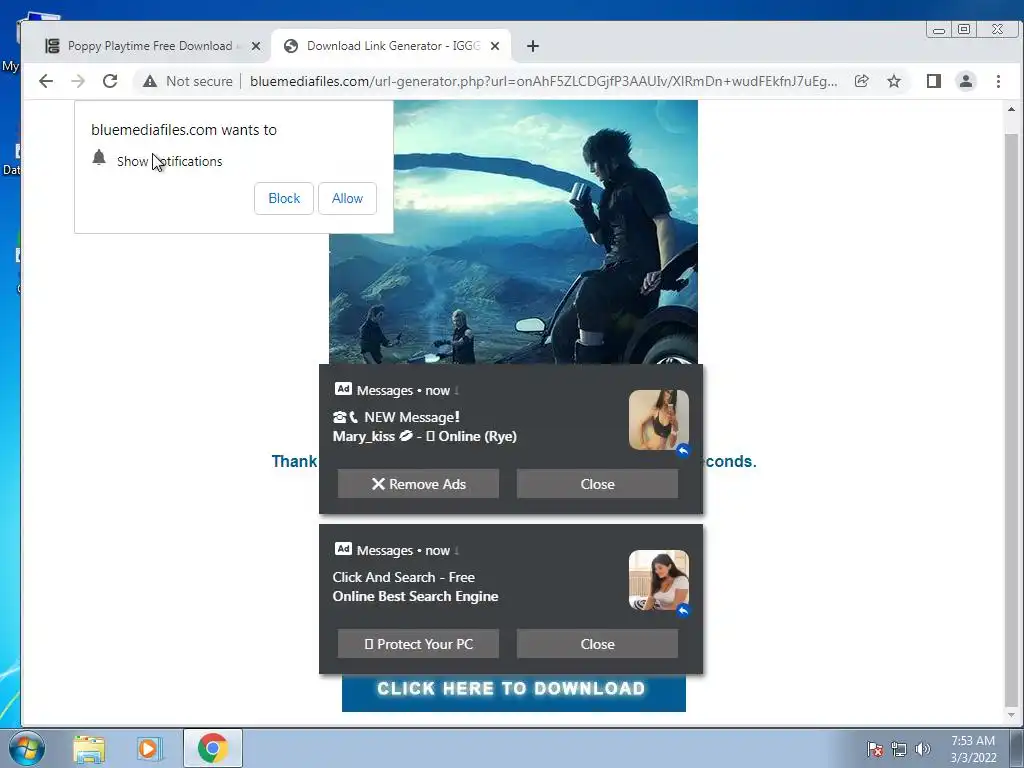Open the side panel icon in toolbar
The width and height of the screenshot is (1024, 768).
click(933, 81)
